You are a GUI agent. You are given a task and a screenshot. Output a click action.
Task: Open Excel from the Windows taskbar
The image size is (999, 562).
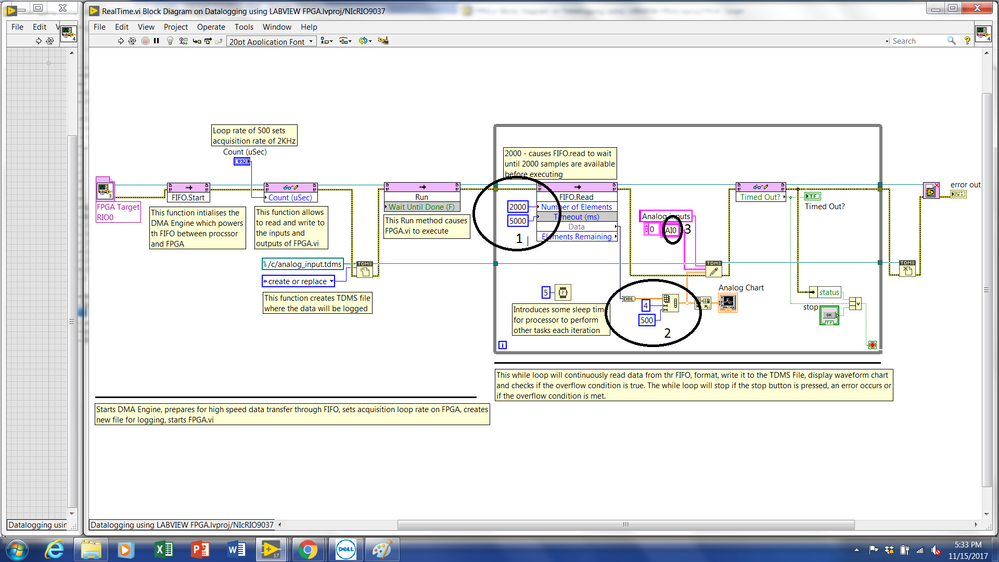click(x=162, y=549)
